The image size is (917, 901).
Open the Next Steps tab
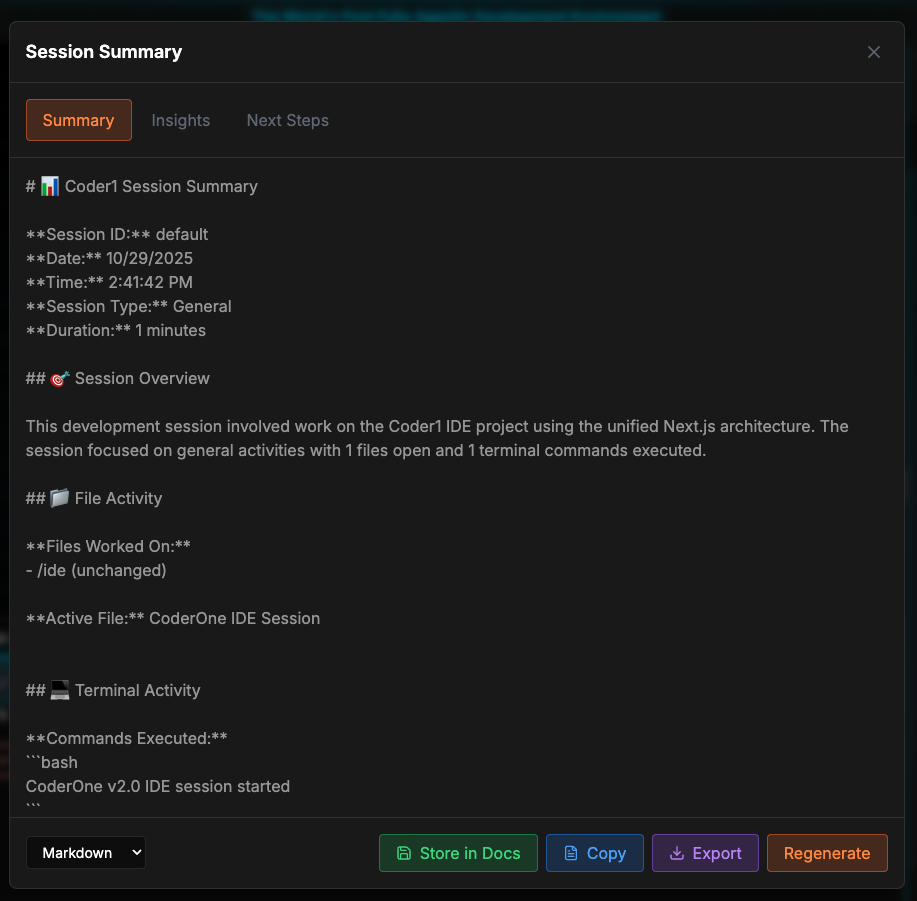(288, 120)
